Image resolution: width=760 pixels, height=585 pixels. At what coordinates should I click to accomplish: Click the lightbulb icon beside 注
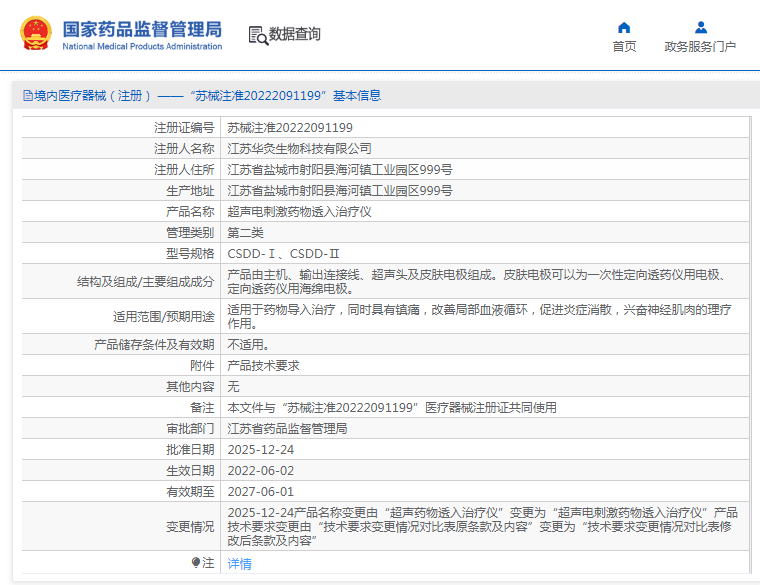[196, 563]
